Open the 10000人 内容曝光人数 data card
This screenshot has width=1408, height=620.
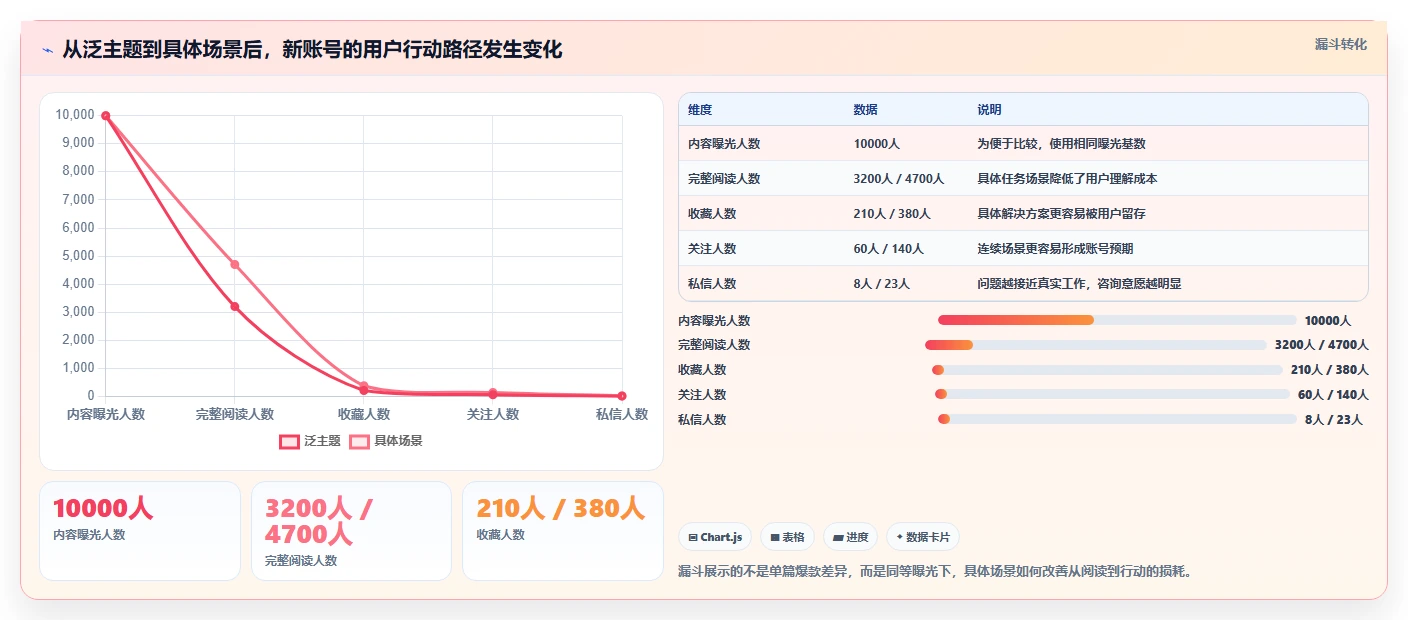coord(140,531)
